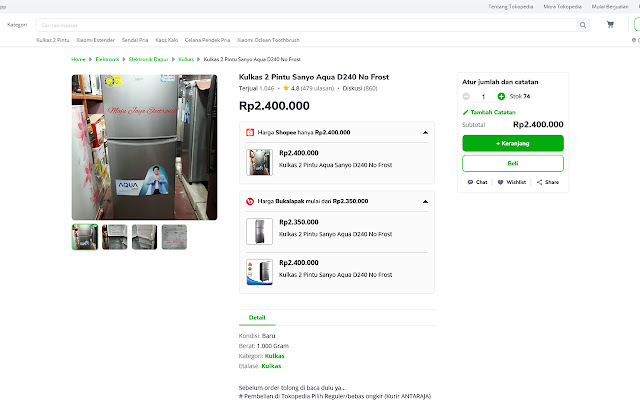Click the Beli button
The image size is (640, 400).
click(513, 163)
